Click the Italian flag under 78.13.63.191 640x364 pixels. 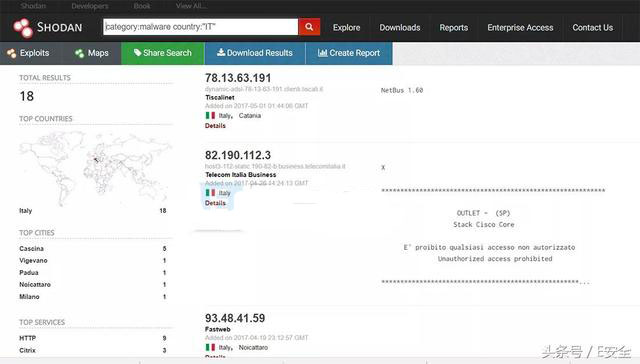pyautogui.click(x=210, y=115)
